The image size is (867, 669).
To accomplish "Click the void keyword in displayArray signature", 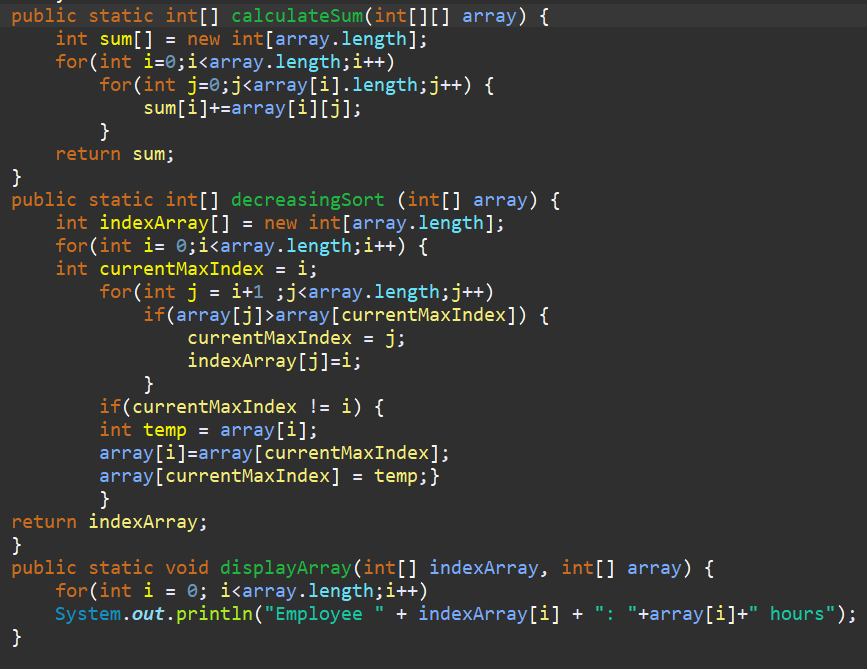I will [186, 567].
